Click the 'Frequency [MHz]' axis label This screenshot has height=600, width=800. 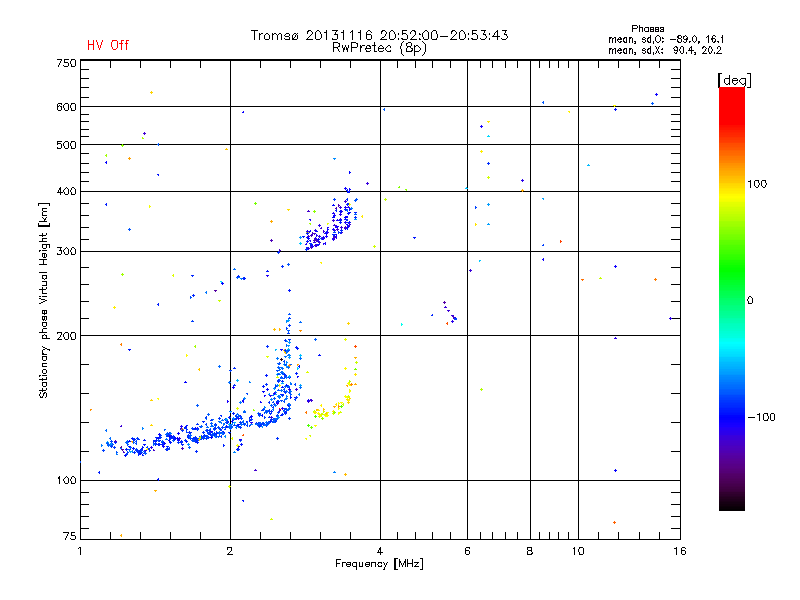coord(379,564)
